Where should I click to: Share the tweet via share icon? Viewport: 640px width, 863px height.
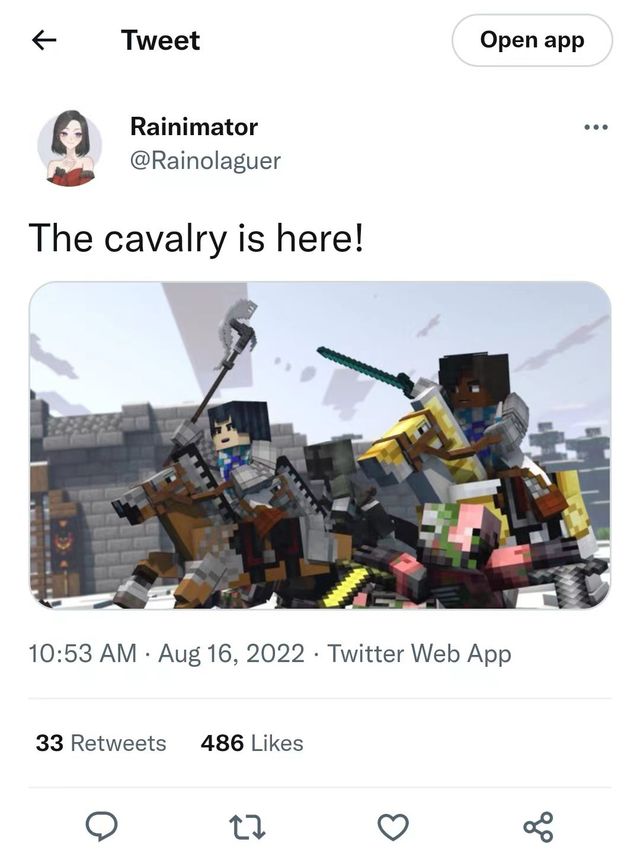point(538,827)
